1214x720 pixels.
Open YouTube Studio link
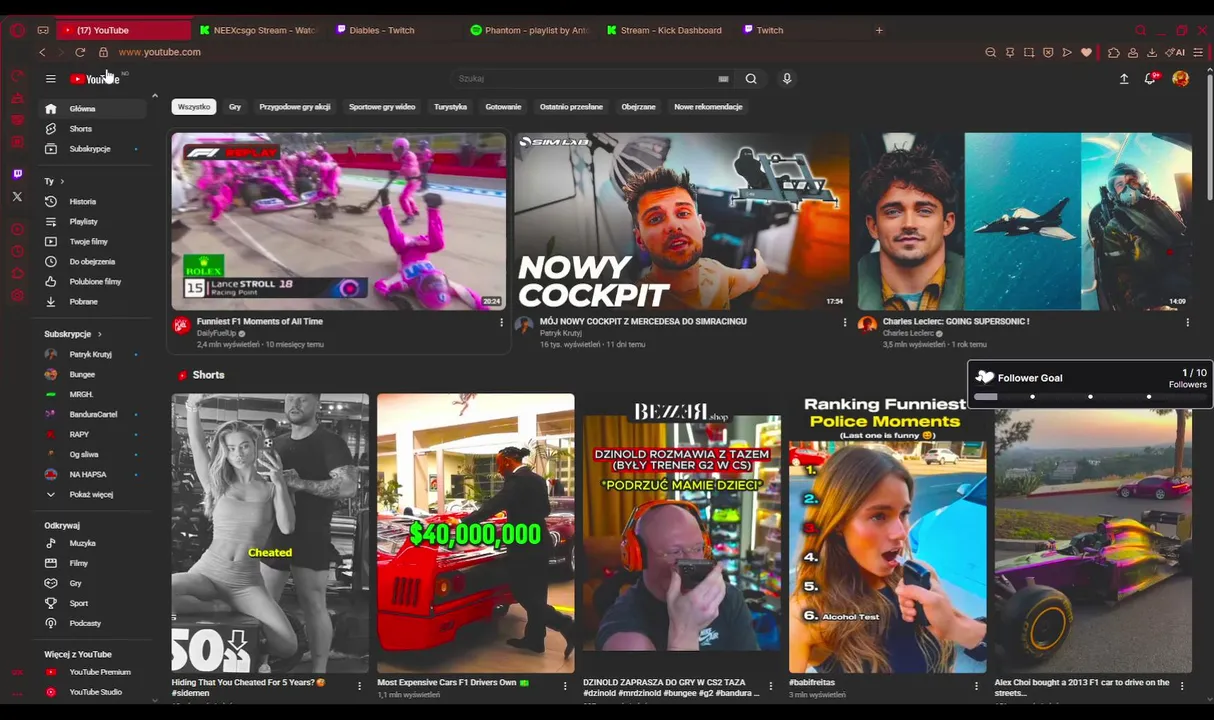(90, 692)
